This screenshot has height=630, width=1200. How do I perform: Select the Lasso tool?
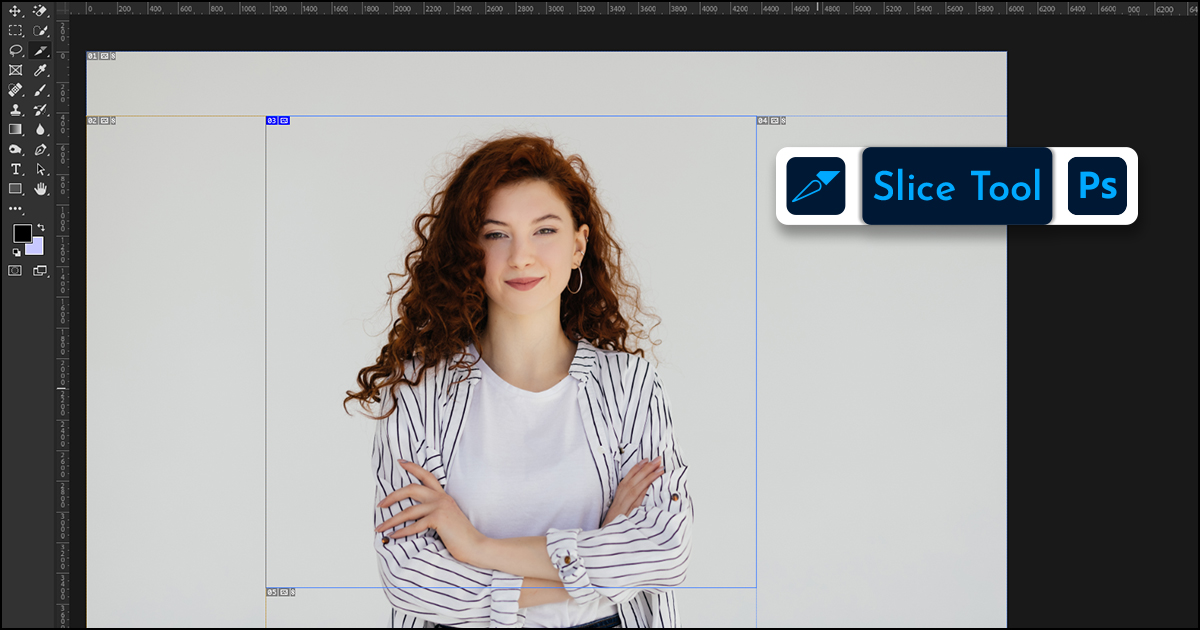[16, 50]
